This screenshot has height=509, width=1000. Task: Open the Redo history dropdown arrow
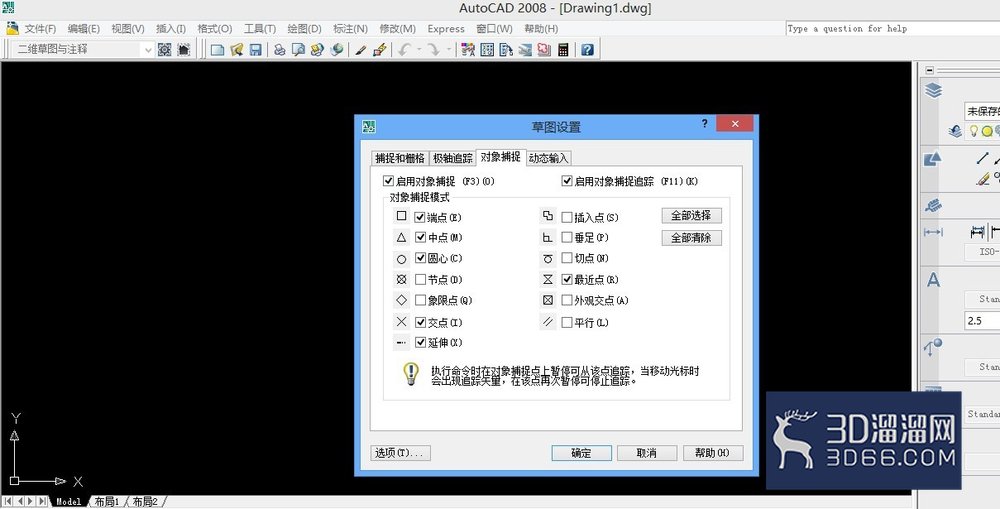tap(448, 50)
